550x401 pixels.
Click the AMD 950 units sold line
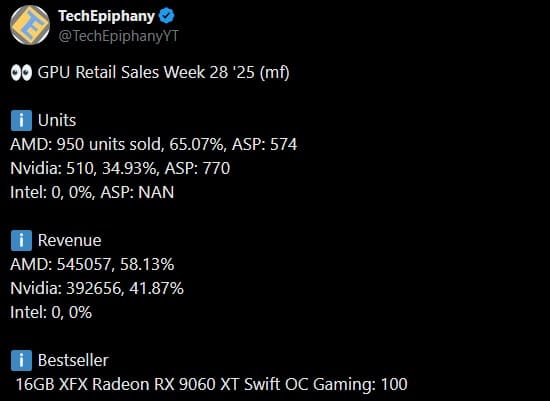pyautogui.click(x=154, y=145)
